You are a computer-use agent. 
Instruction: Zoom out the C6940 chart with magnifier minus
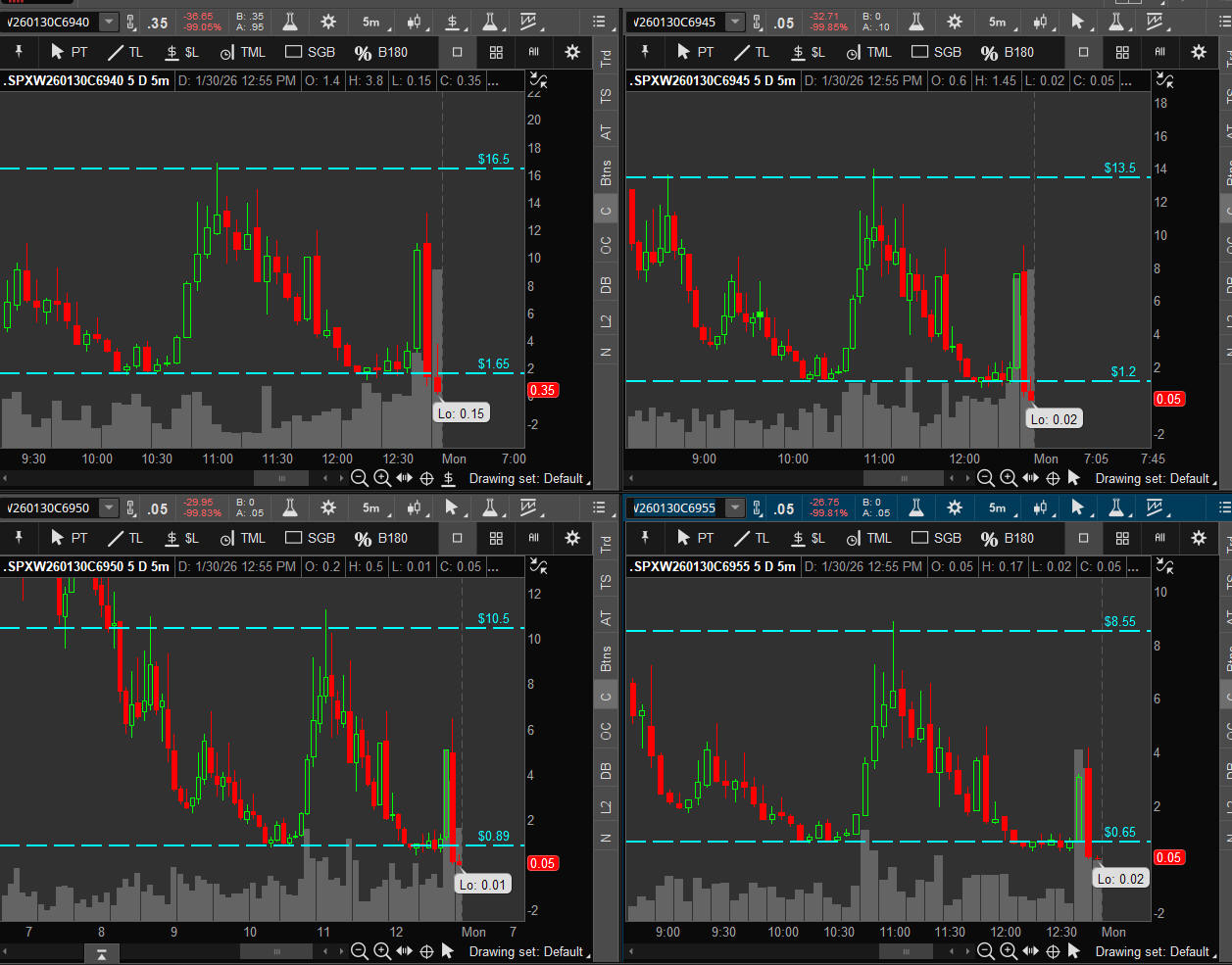click(x=360, y=478)
